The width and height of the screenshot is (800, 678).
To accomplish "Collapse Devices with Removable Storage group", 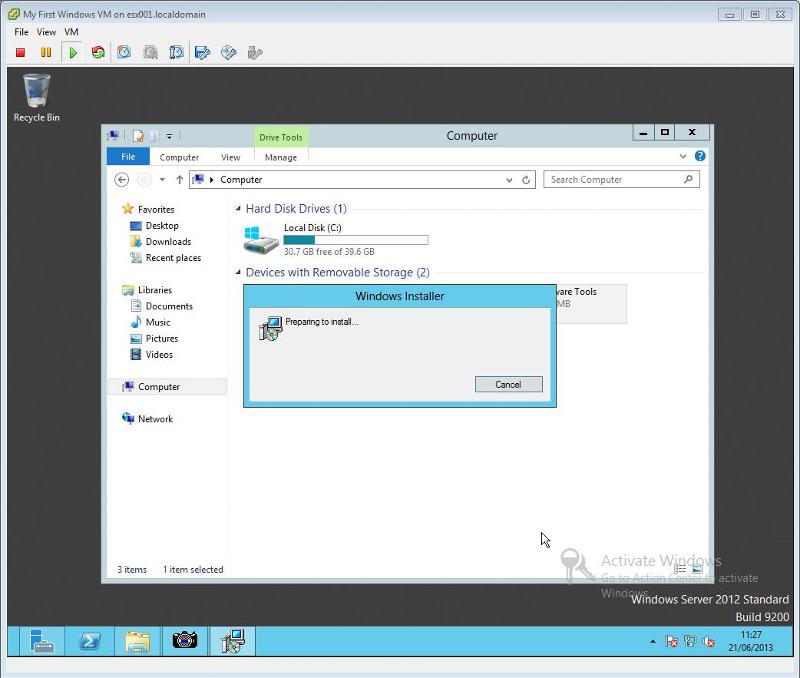I will pos(238,272).
